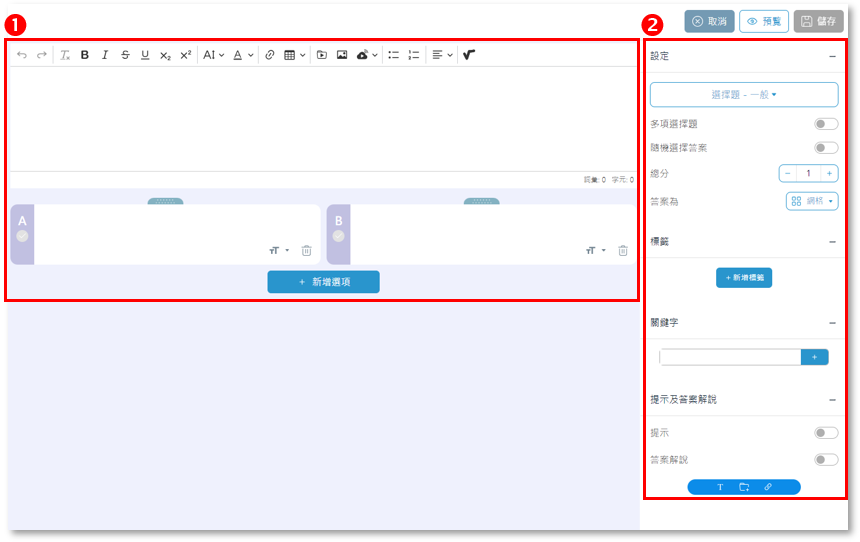This screenshot has height=542, width=860.
Task: Toggle bold formatting in the editor toolbar
Action: (x=85, y=55)
